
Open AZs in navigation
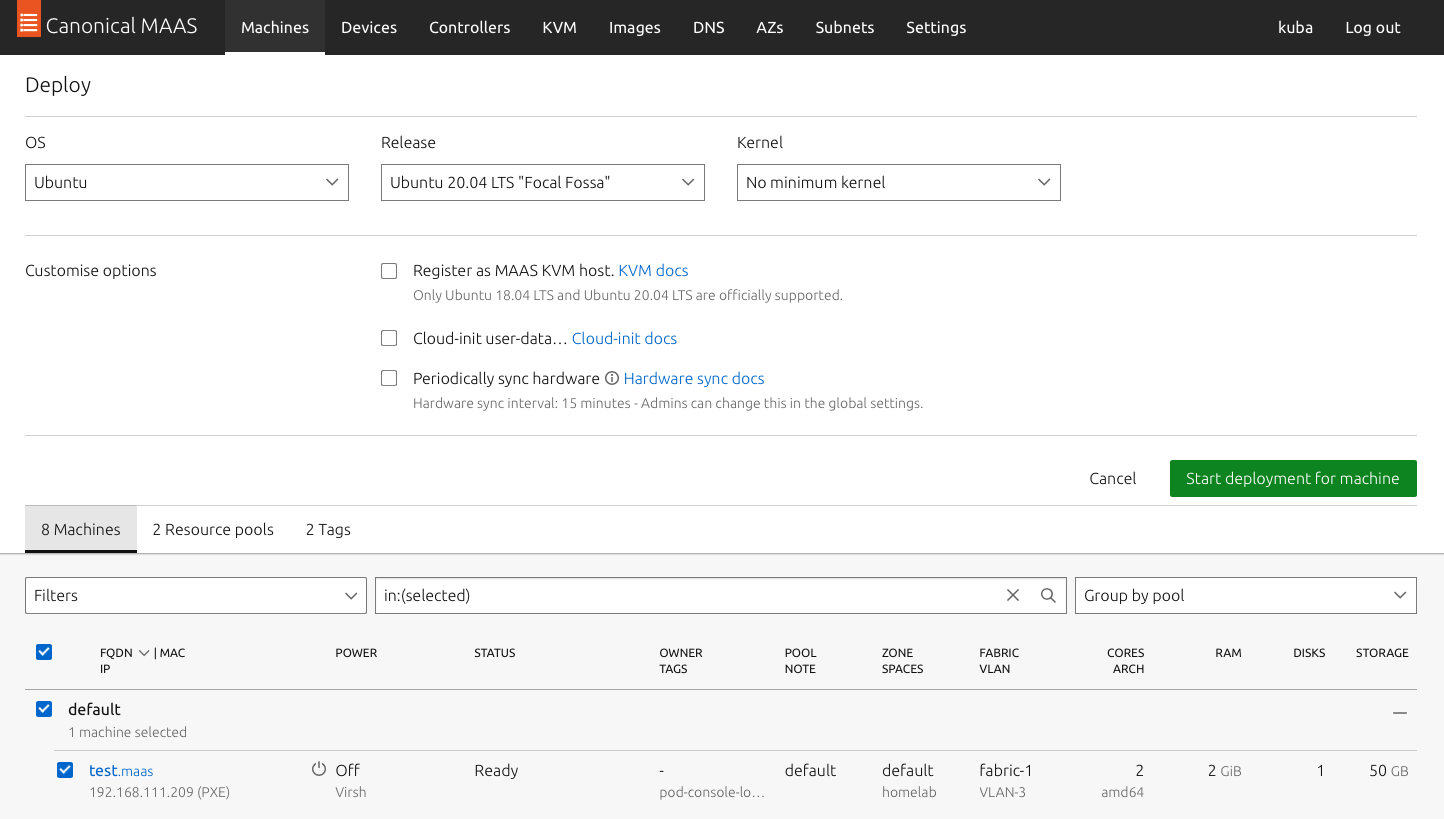770,27
